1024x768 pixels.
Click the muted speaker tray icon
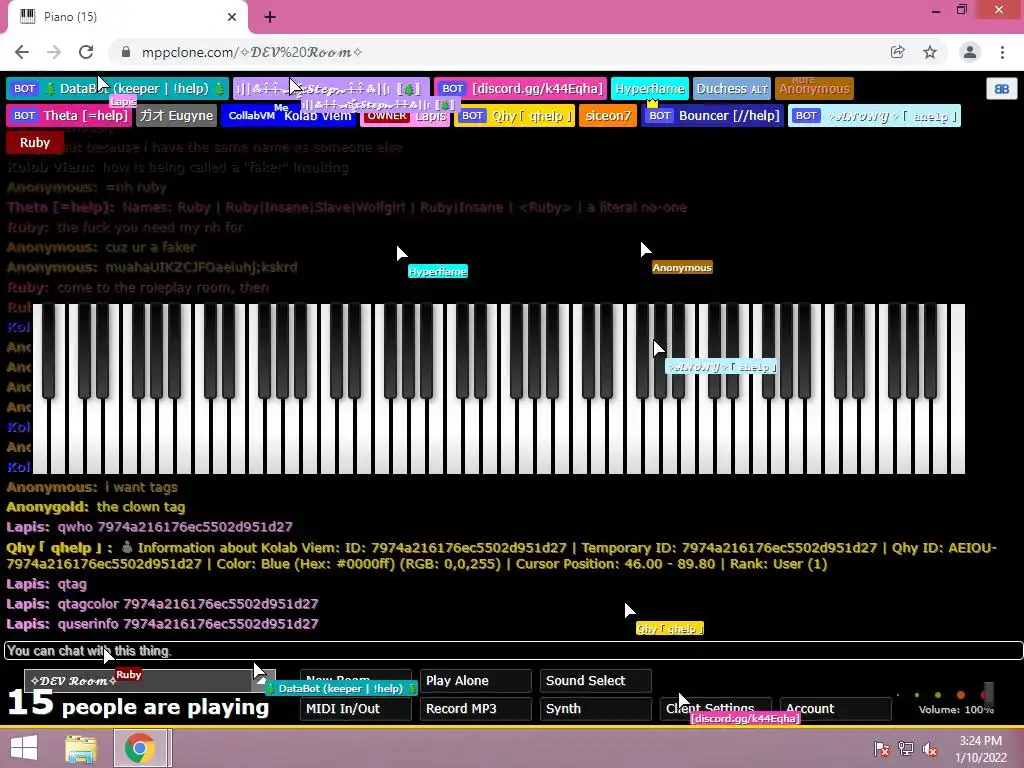coord(930,748)
